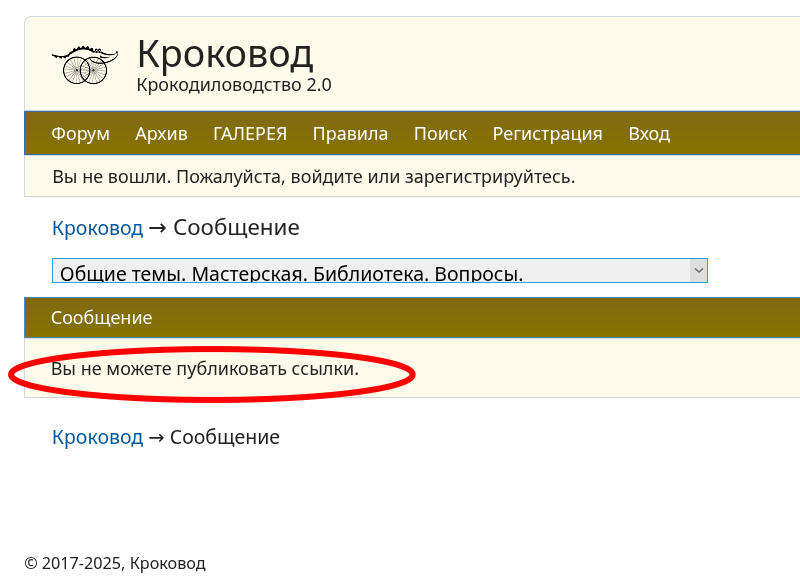Screen dimensions: 800x588
Task: Click the large "Кроковод" site title
Action: point(224,53)
